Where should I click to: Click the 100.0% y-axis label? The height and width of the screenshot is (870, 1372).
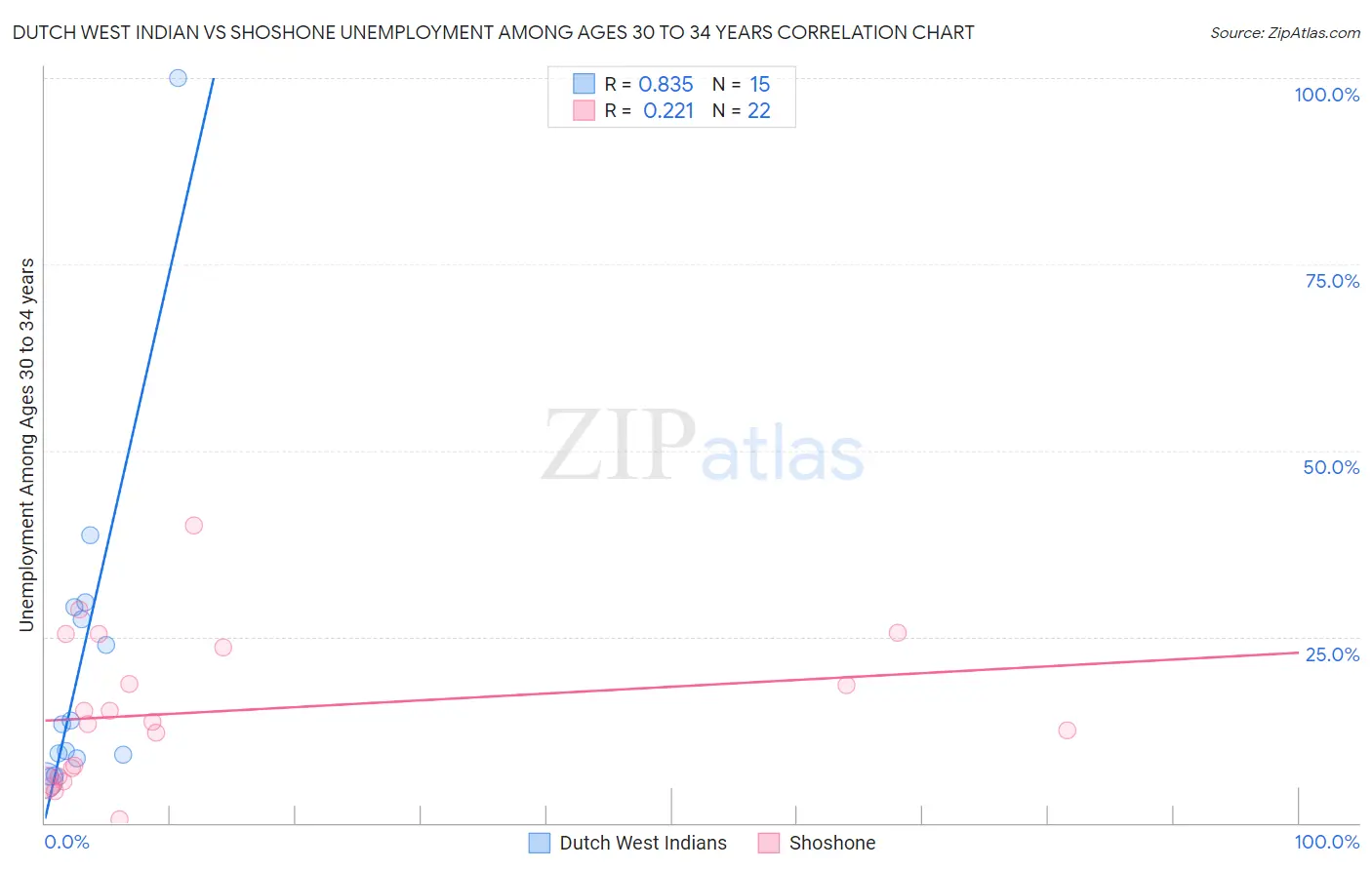click(1327, 95)
